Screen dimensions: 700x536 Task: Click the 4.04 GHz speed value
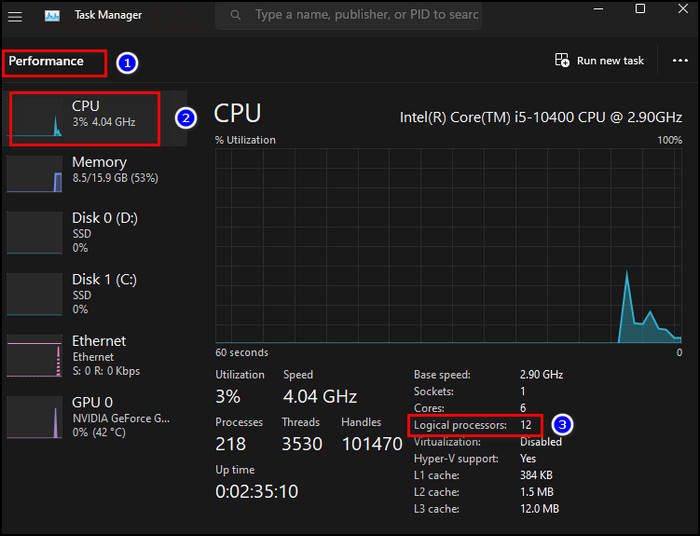point(320,396)
